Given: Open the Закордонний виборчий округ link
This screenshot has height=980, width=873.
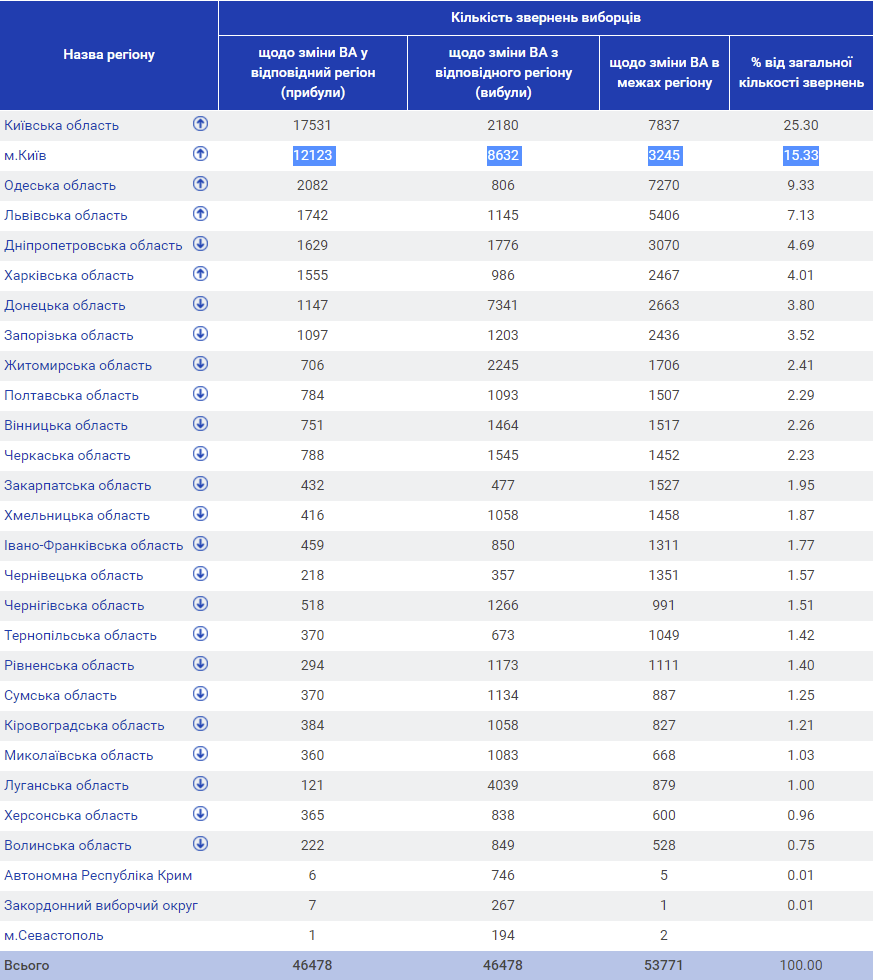Looking at the screenshot, I should (101, 906).
